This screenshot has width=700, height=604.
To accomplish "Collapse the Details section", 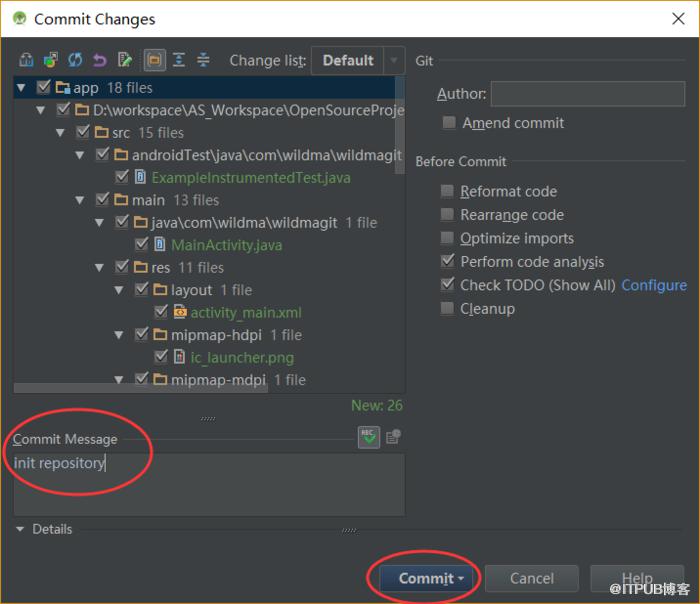I will point(20,529).
